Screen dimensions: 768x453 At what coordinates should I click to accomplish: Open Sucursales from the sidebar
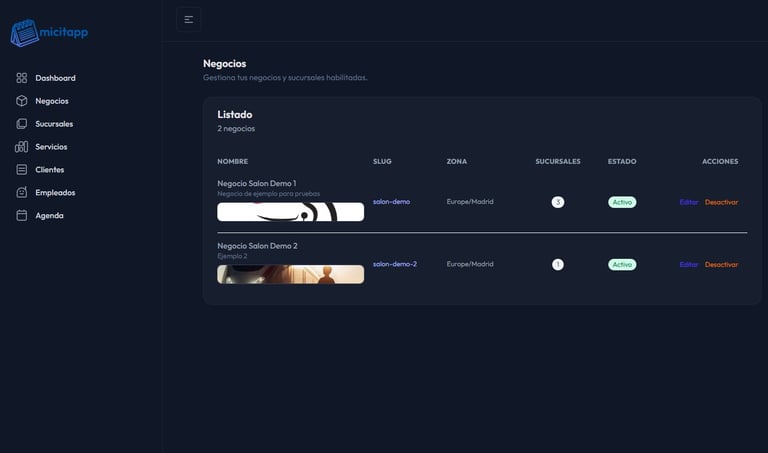(x=54, y=124)
